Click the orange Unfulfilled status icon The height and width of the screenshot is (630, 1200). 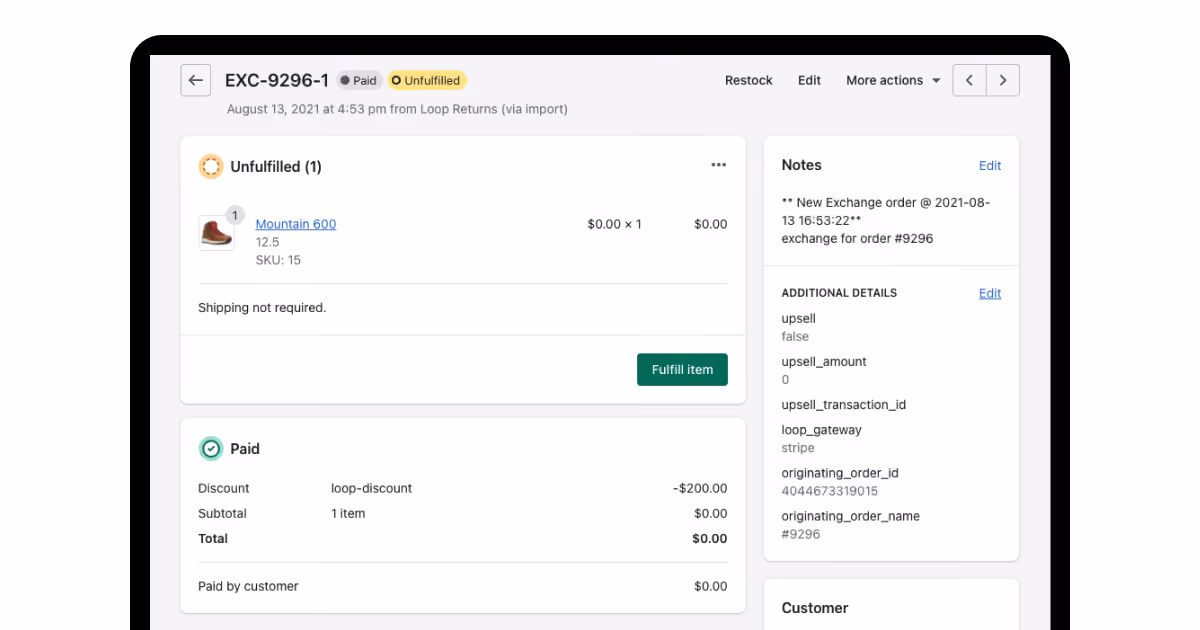[x=210, y=167]
